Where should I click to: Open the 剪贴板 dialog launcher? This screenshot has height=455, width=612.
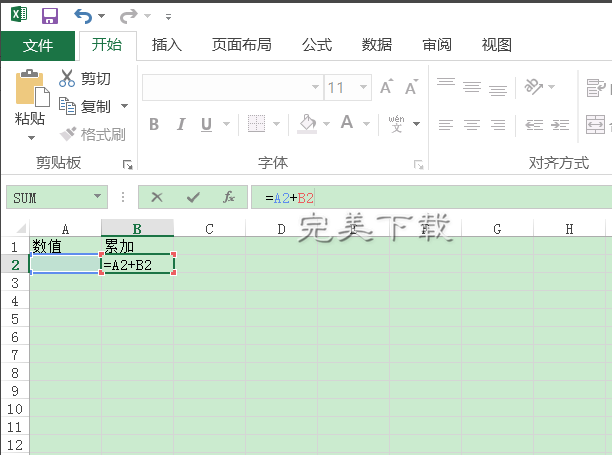coord(128,165)
